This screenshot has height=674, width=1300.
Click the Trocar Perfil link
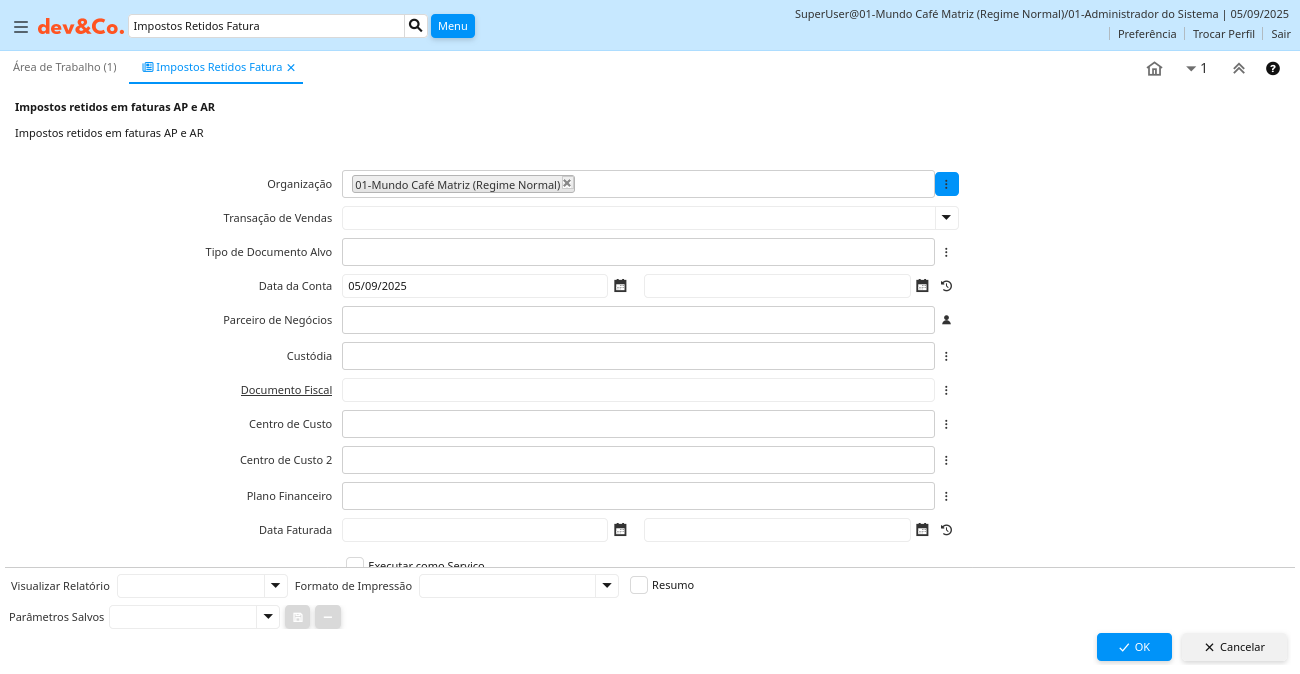[1223, 34]
